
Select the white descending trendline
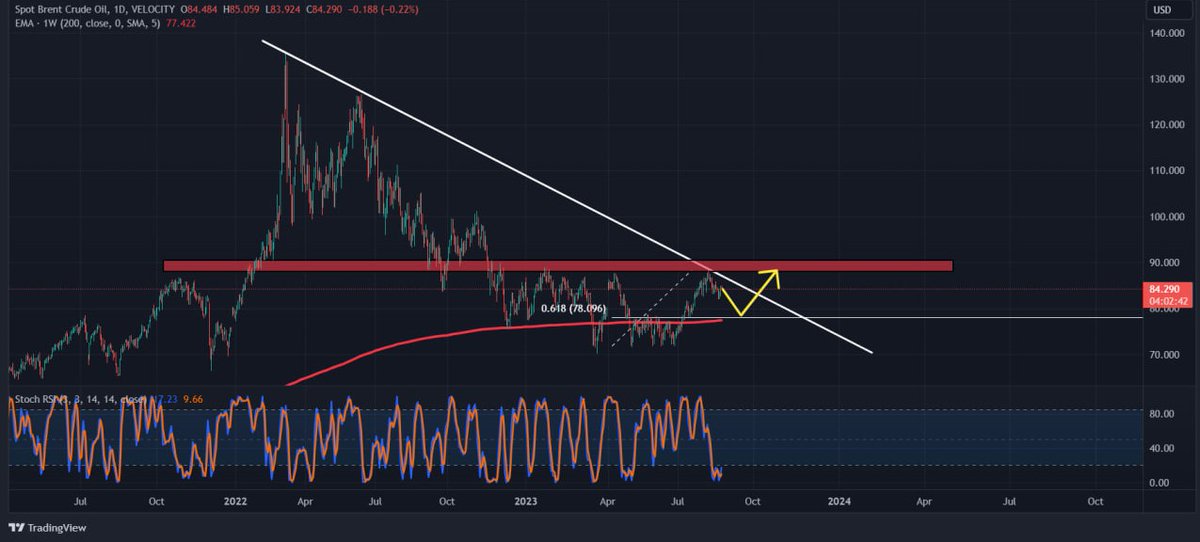[x=567, y=196]
